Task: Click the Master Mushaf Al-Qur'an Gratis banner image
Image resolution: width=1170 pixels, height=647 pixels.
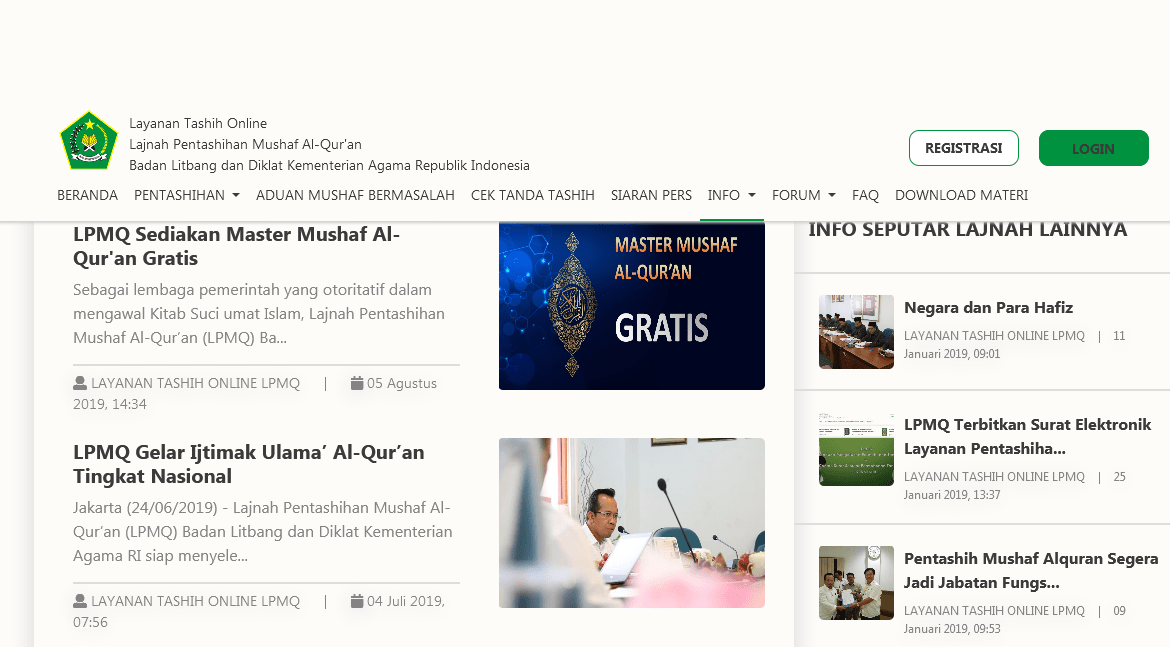Action: [x=631, y=305]
